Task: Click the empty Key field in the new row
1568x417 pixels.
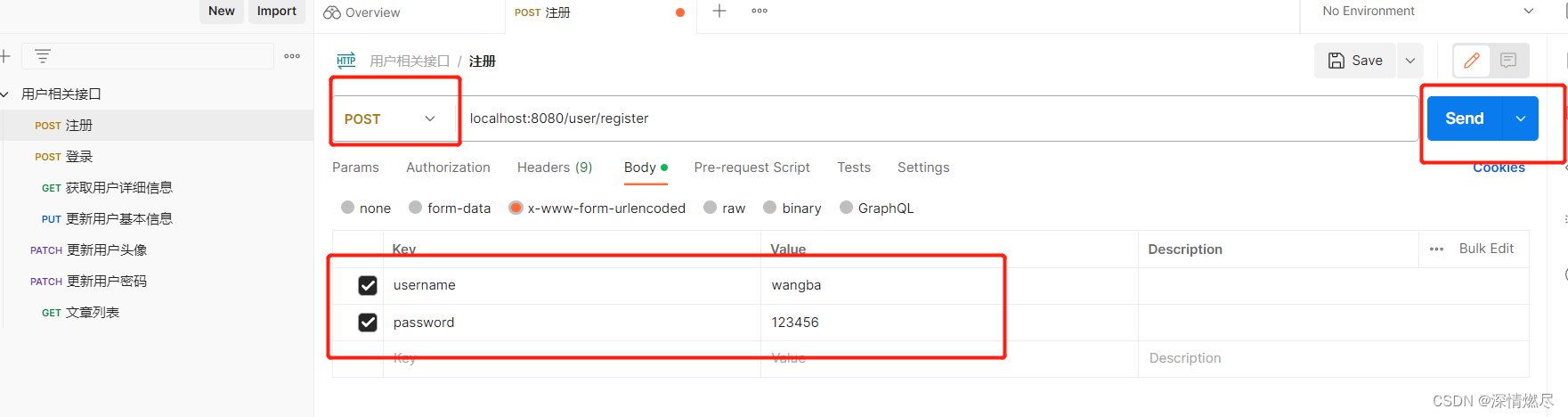Action: tap(572, 358)
